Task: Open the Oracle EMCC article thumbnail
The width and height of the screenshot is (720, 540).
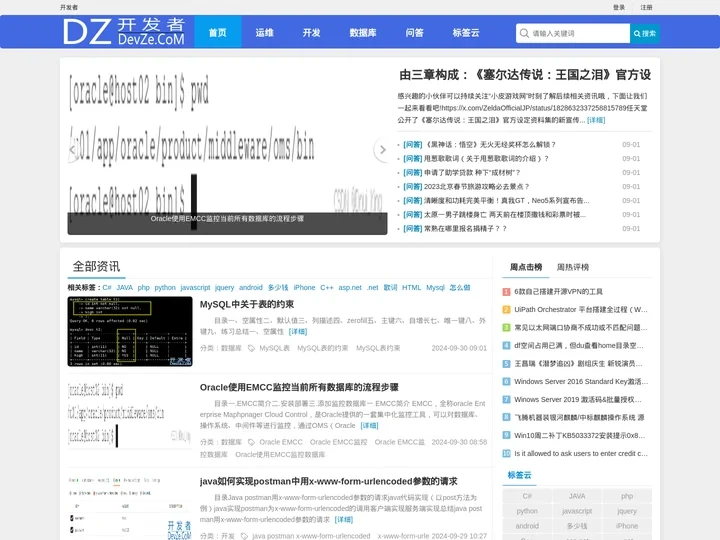Action: click(x=130, y=415)
